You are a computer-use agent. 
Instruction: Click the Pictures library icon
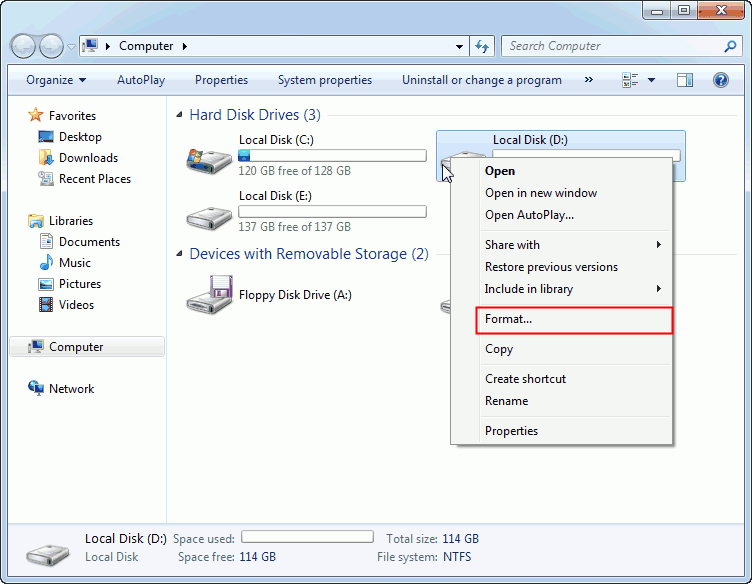click(x=46, y=284)
